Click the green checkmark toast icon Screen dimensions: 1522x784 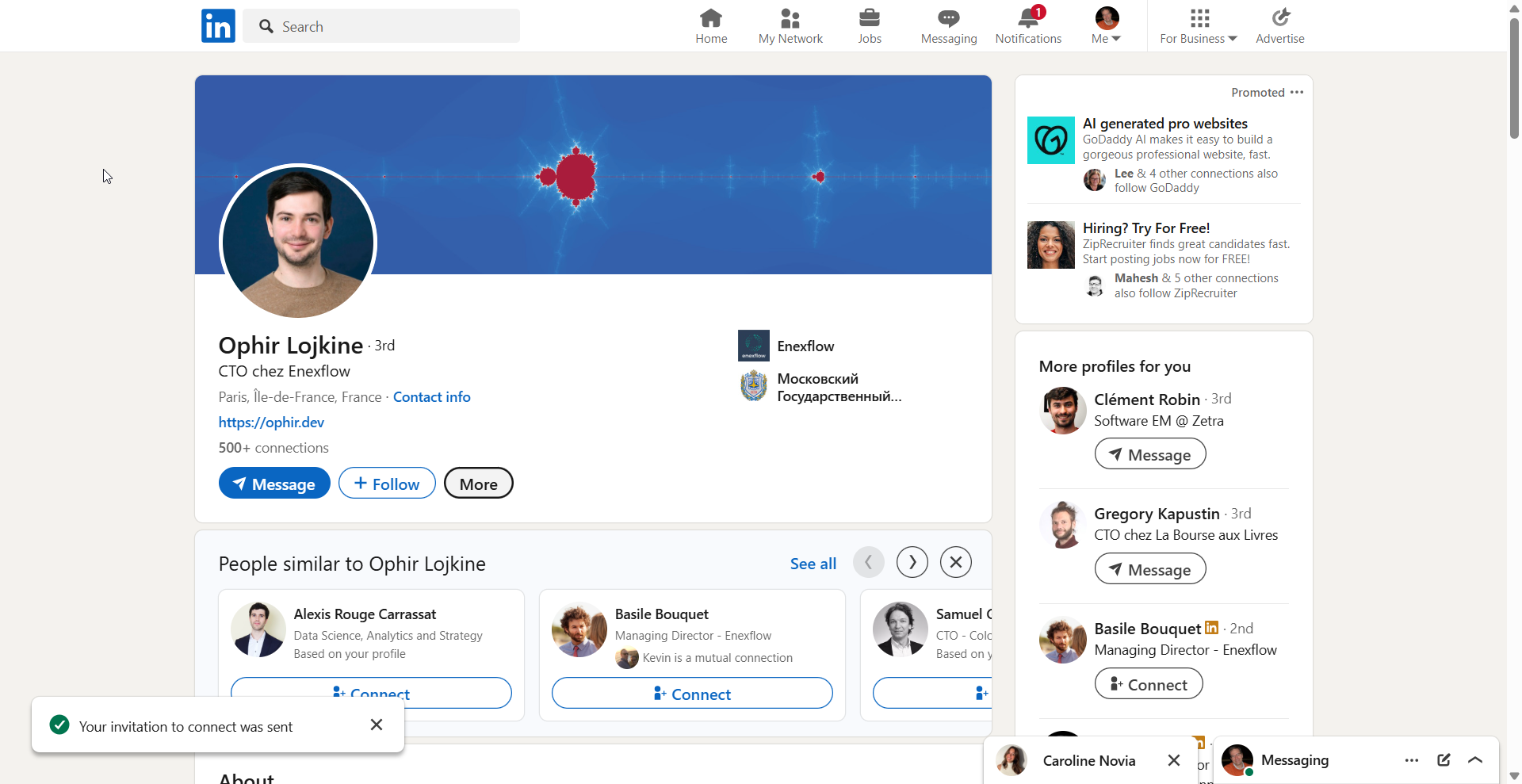59,725
